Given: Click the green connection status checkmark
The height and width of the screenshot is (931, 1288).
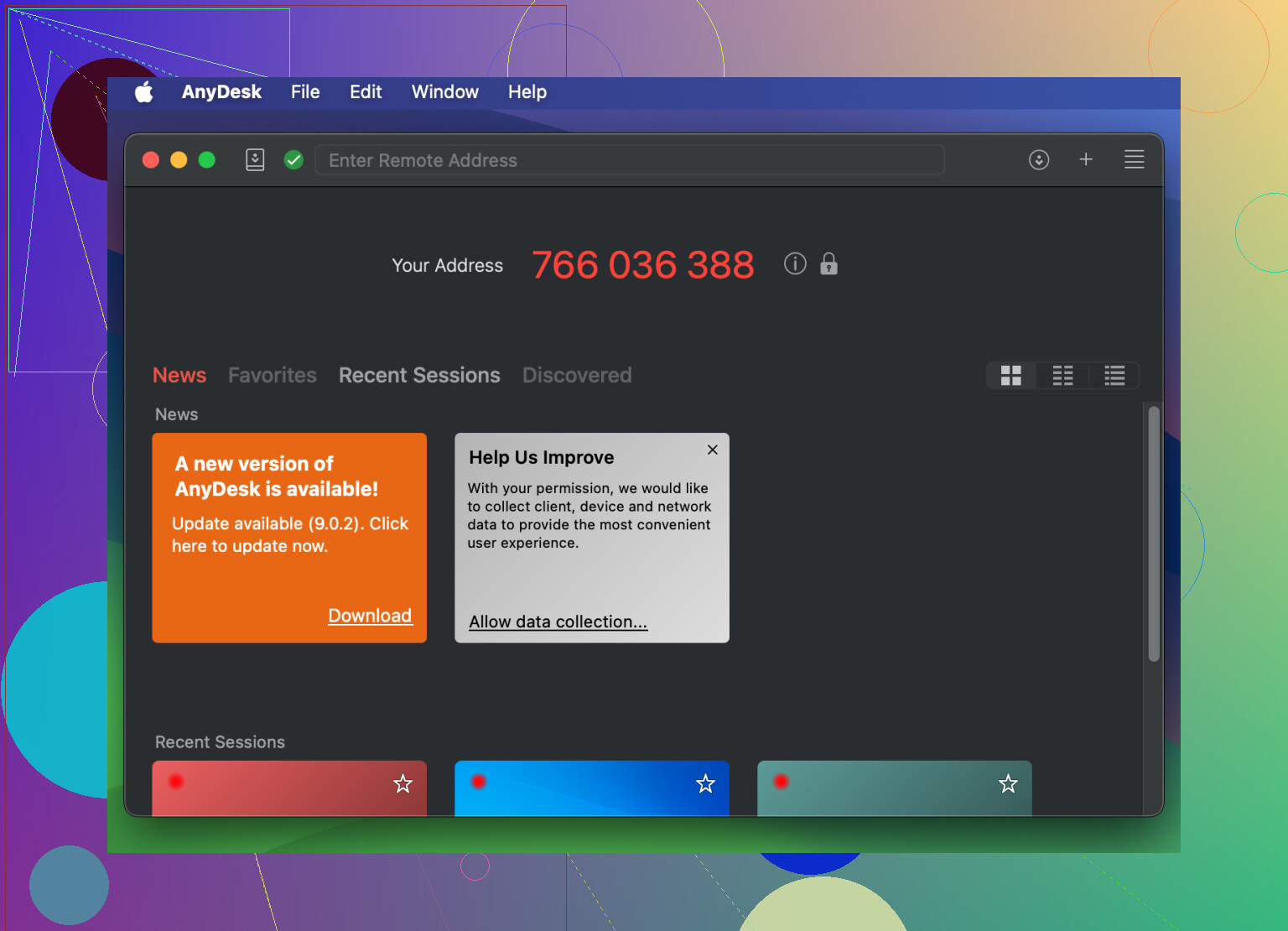Looking at the screenshot, I should (293, 159).
